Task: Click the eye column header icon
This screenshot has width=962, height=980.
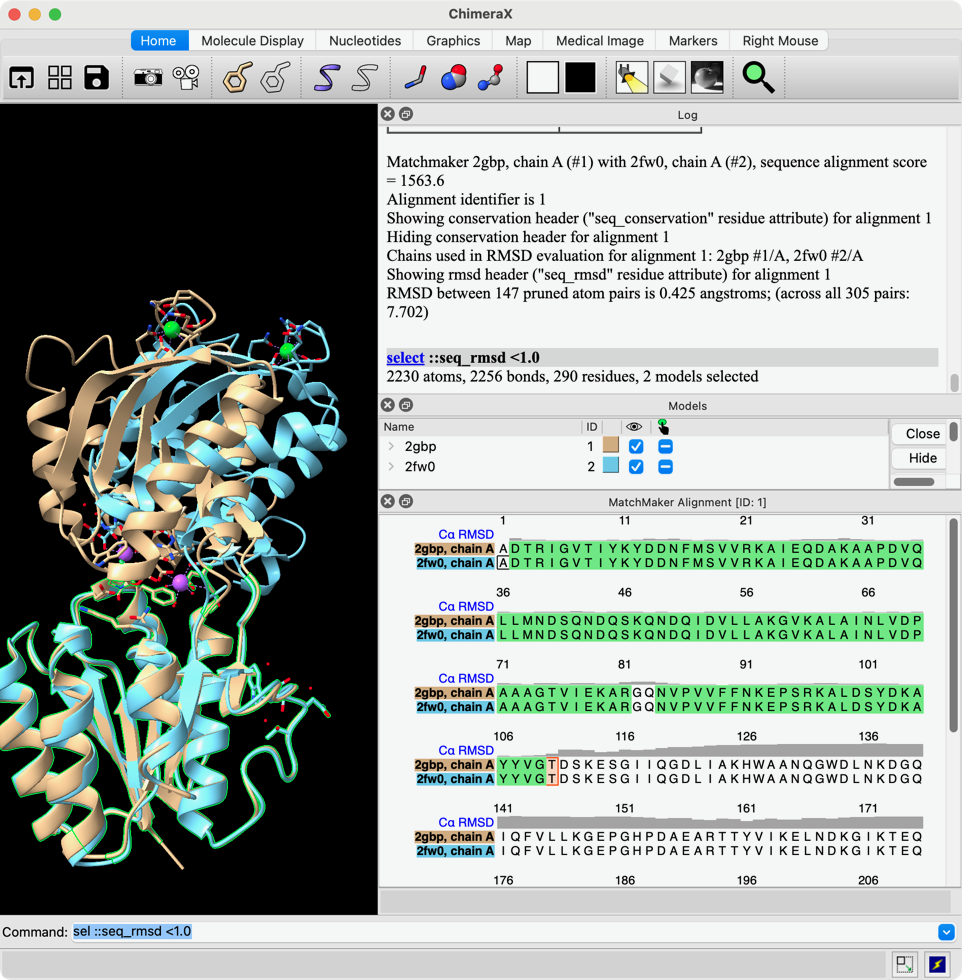Action: 634,427
